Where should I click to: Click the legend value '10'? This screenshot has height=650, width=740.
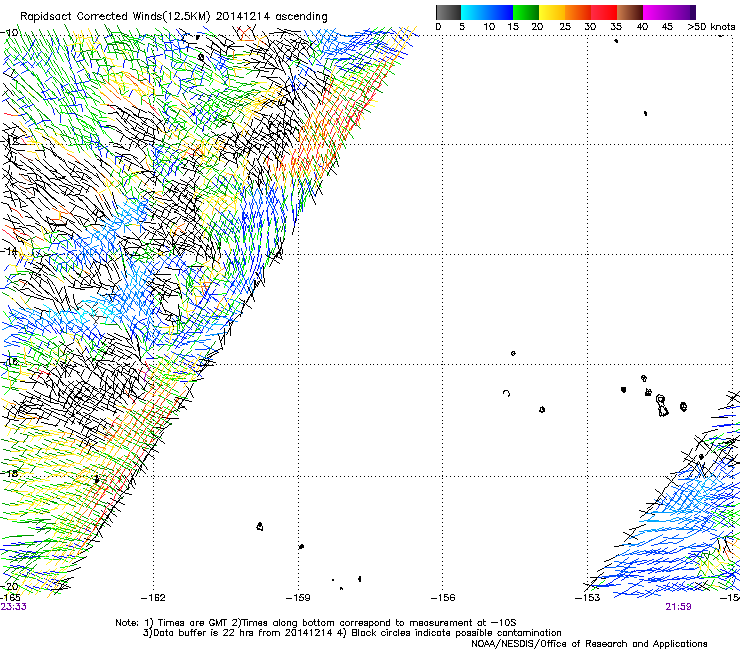pos(489,27)
